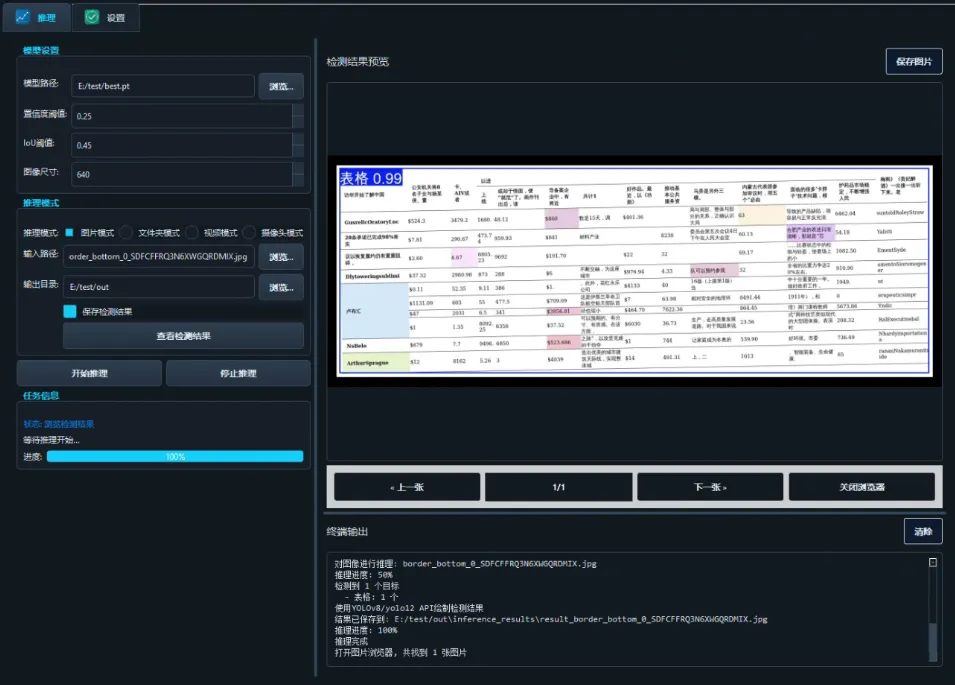Screen dimensions: 955x685
Task: Clear the terminal output using 清除
Action: (920, 531)
